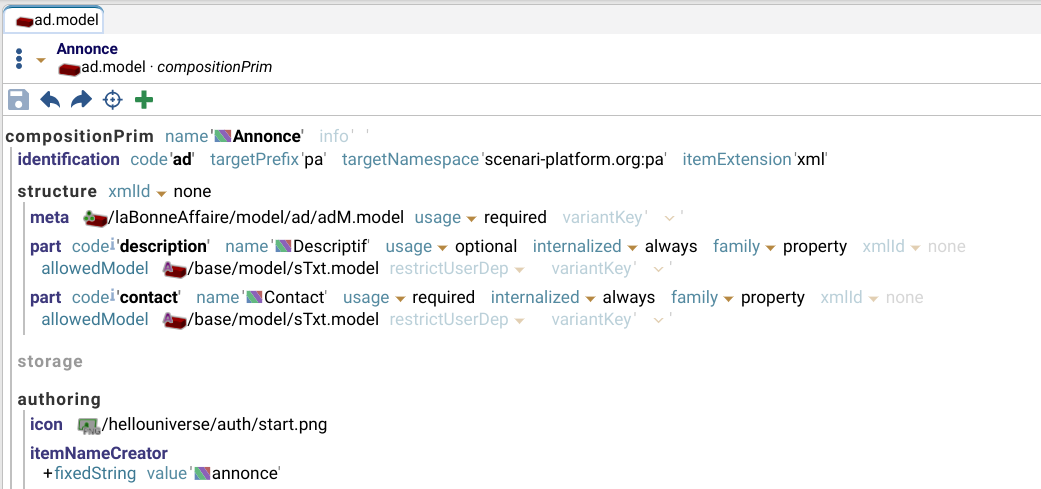The image size is (1041, 489).
Task: Click the Redo arrow icon
Action: click(x=81, y=100)
